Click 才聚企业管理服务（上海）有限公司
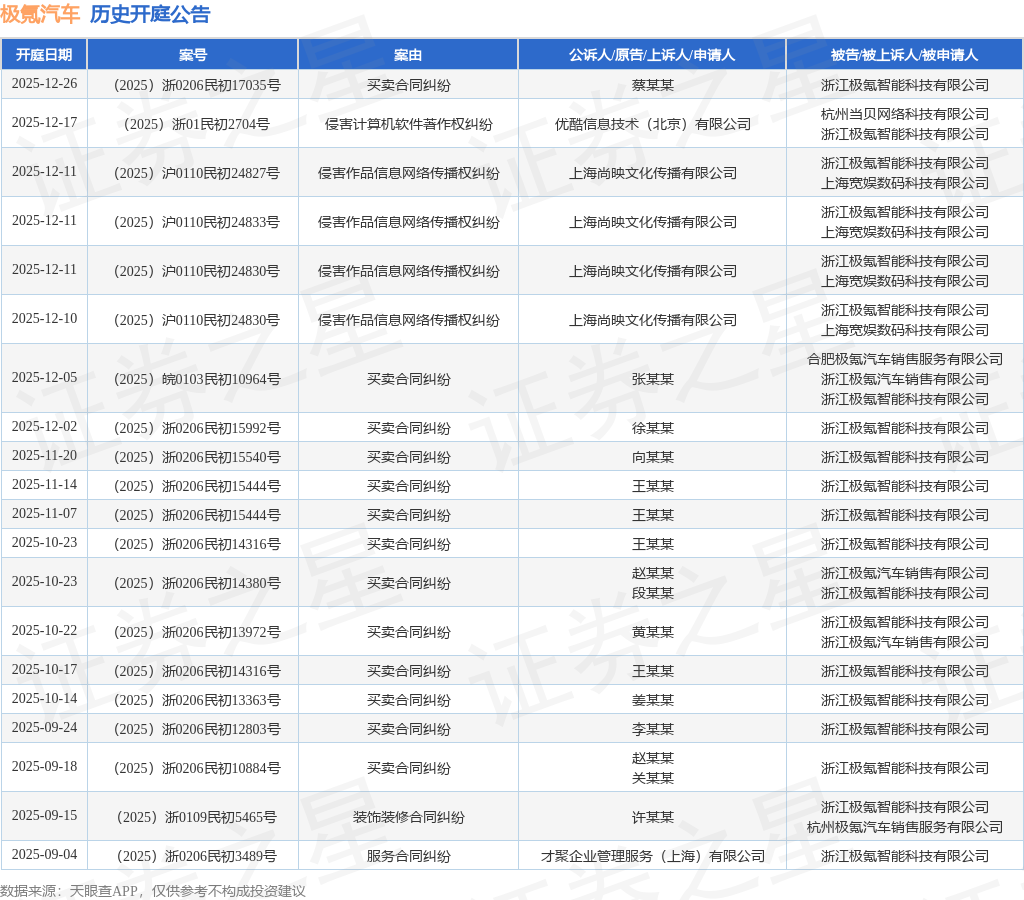 pos(652,856)
